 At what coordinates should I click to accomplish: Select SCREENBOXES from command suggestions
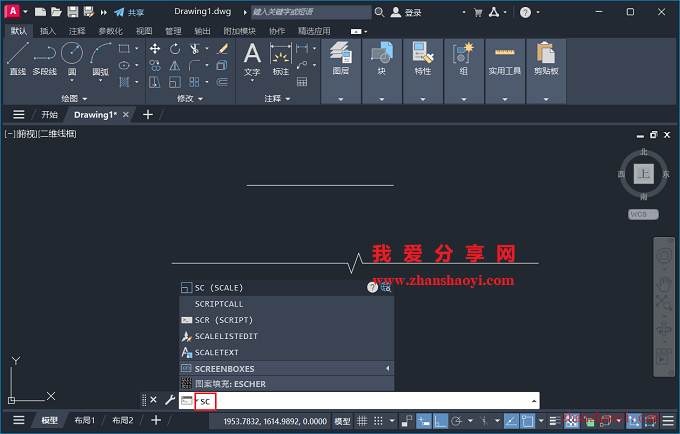(x=286, y=369)
